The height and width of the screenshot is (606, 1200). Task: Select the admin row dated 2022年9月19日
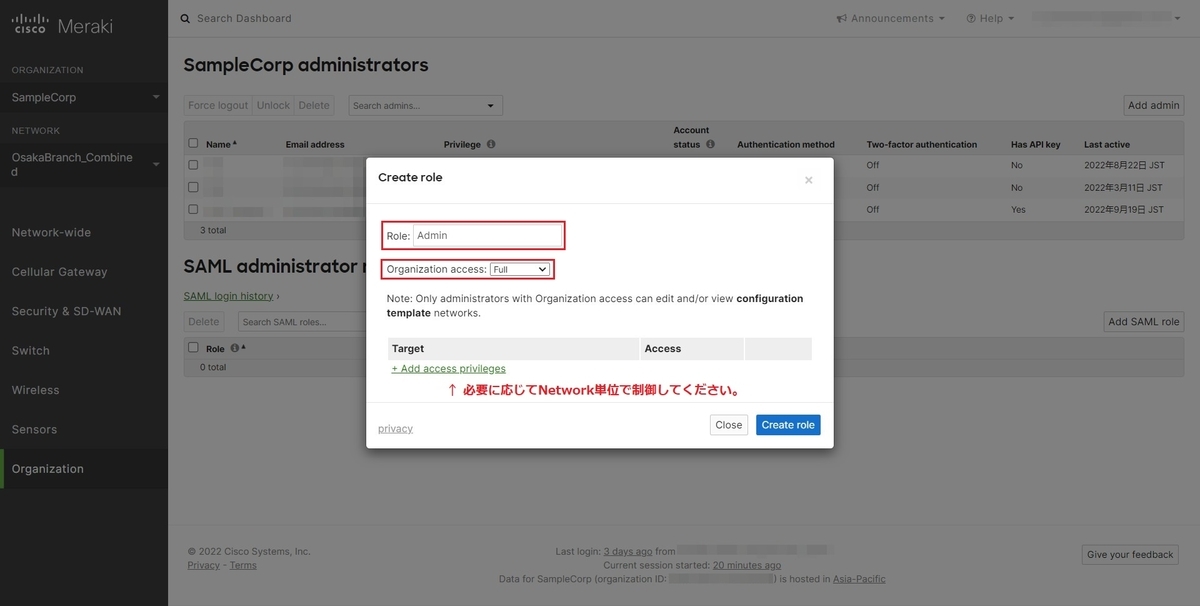pyautogui.click(x=193, y=210)
